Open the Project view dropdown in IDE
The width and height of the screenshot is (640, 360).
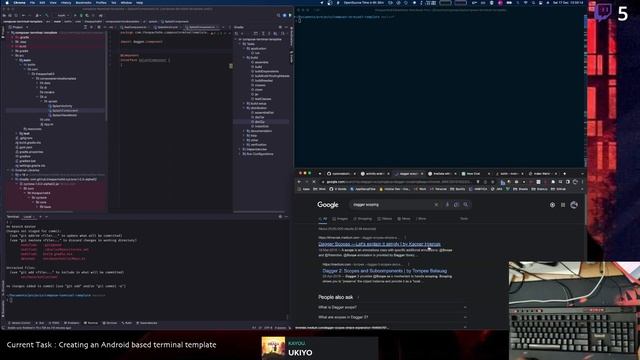(17, 27)
